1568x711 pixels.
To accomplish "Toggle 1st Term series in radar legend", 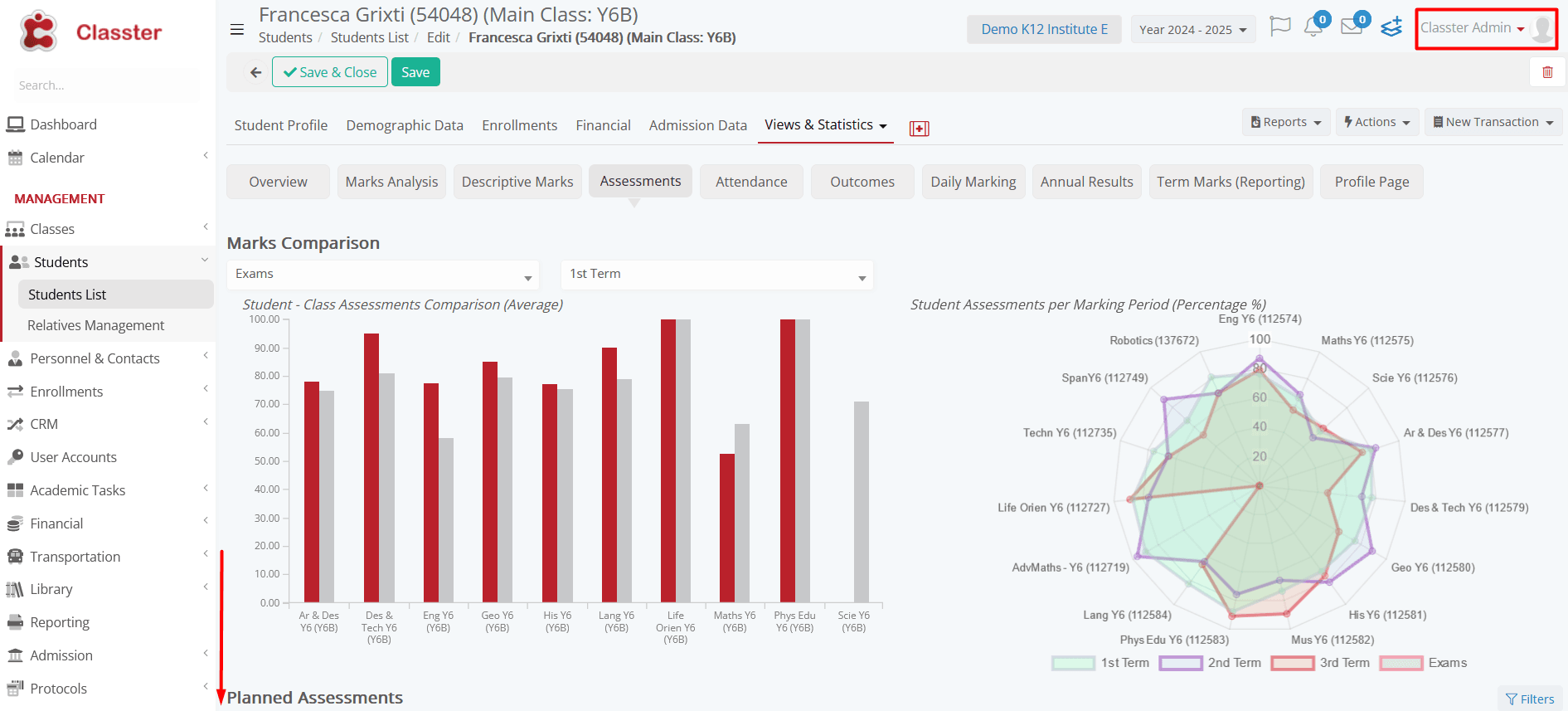I will [x=1100, y=663].
